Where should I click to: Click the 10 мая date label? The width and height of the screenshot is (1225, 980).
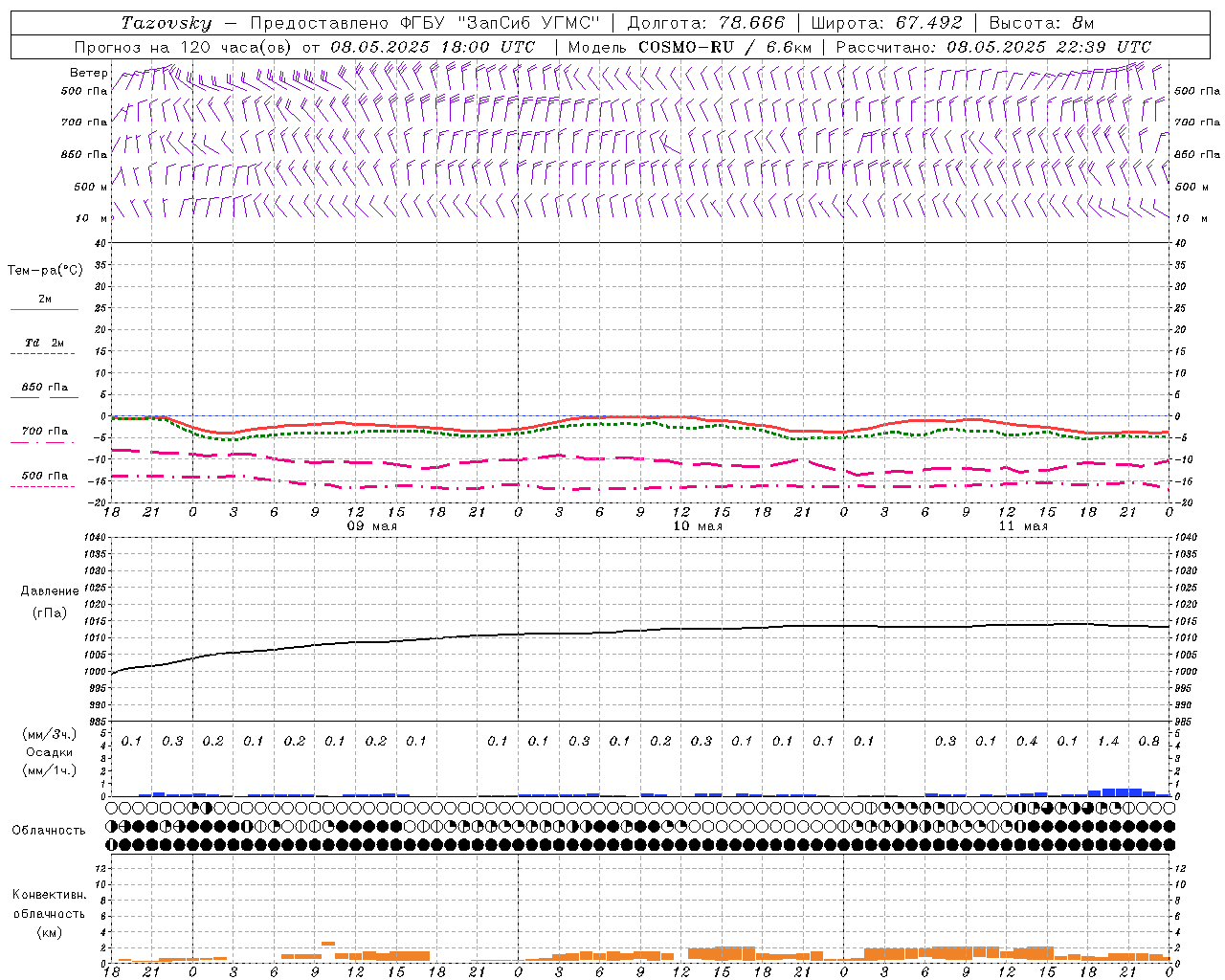point(697,526)
